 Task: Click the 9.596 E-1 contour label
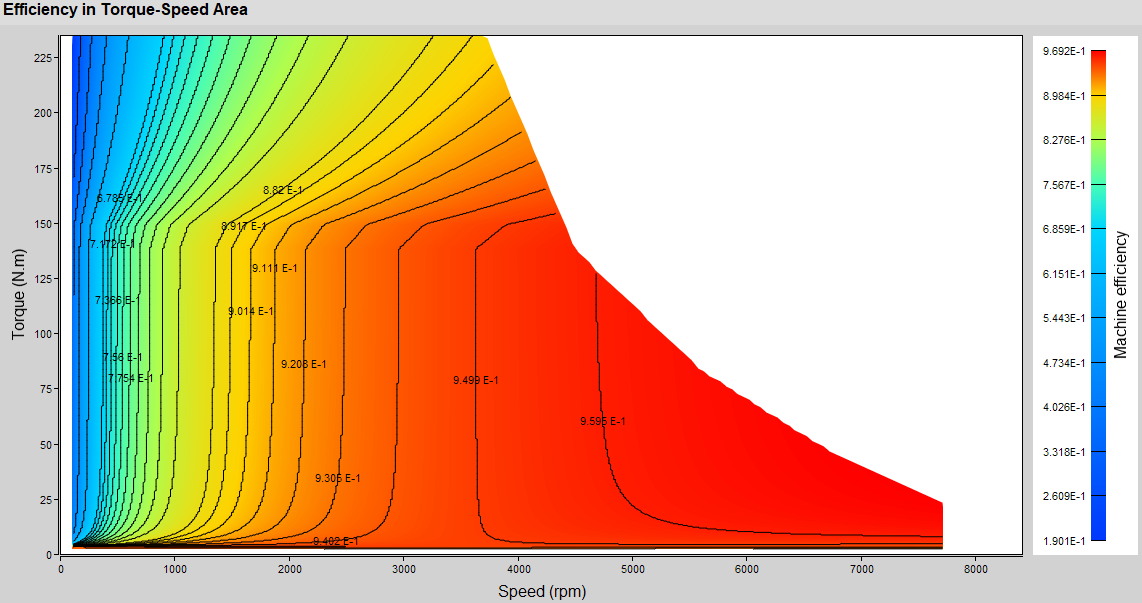pyautogui.click(x=603, y=422)
